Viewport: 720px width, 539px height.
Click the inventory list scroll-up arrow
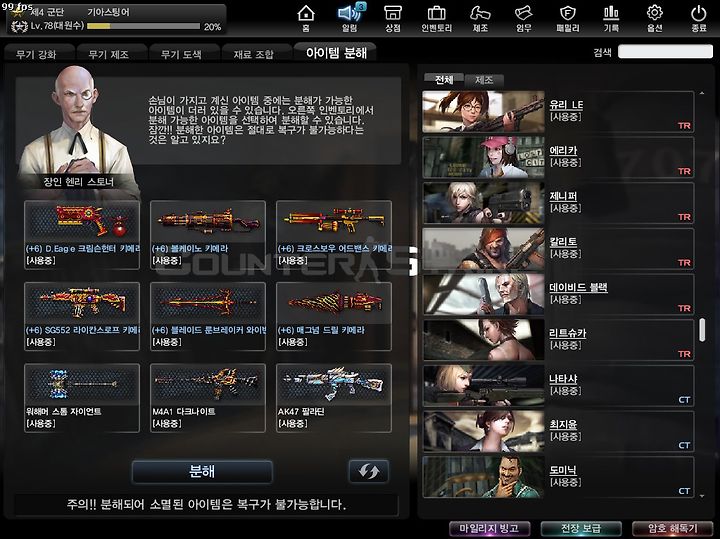702,93
